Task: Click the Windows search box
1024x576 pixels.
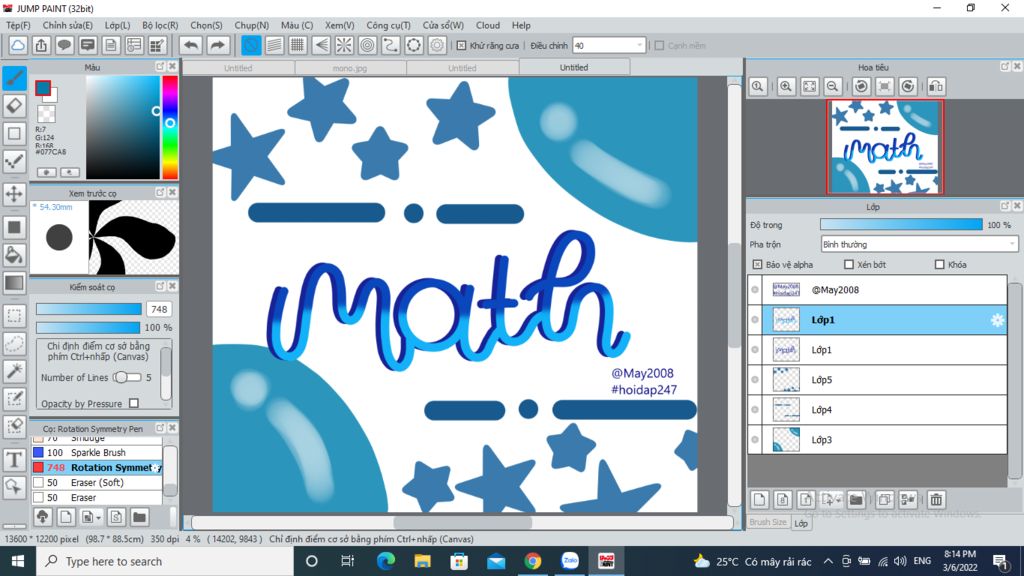Action: point(165,561)
